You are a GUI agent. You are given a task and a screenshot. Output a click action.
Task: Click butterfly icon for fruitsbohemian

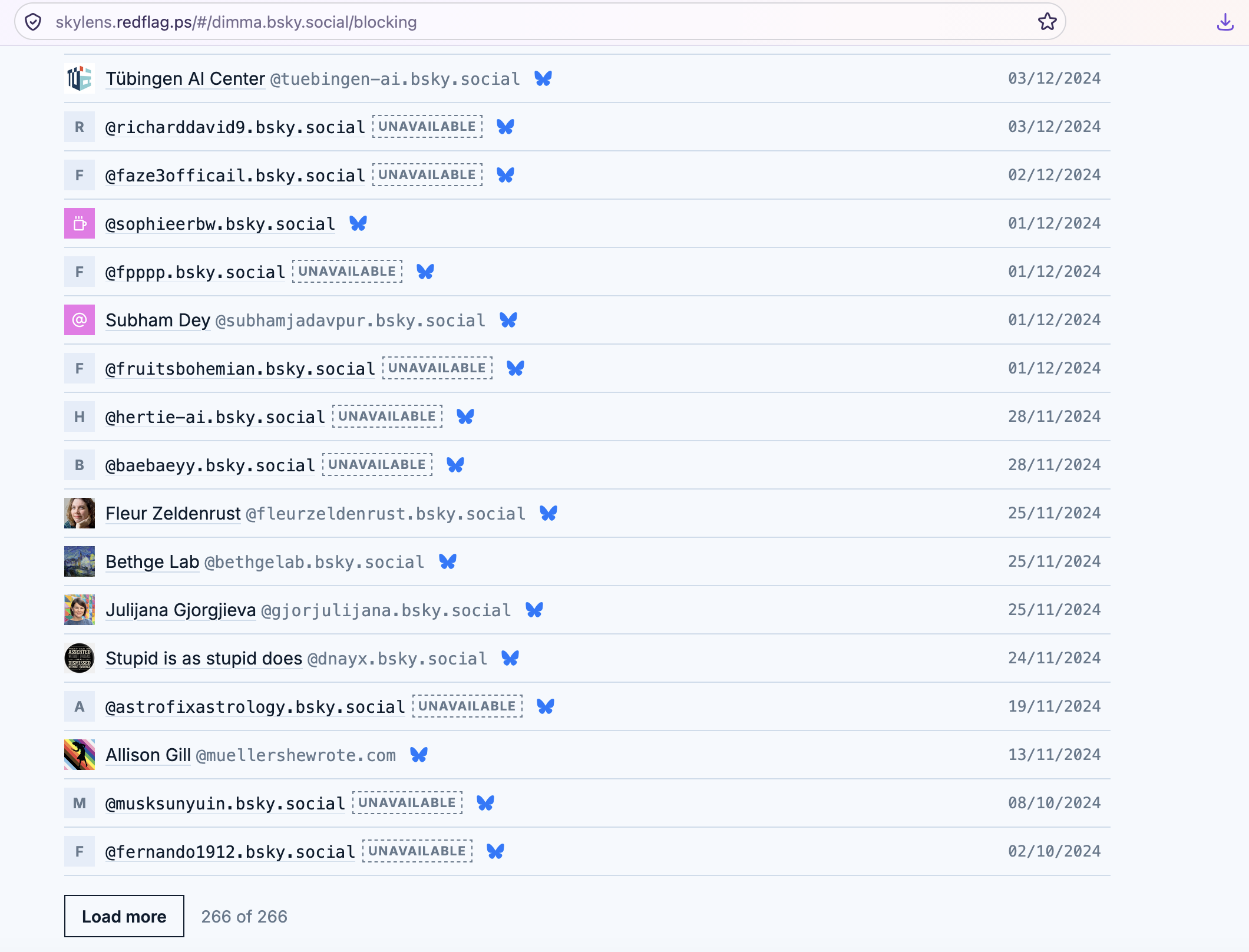pos(516,368)
